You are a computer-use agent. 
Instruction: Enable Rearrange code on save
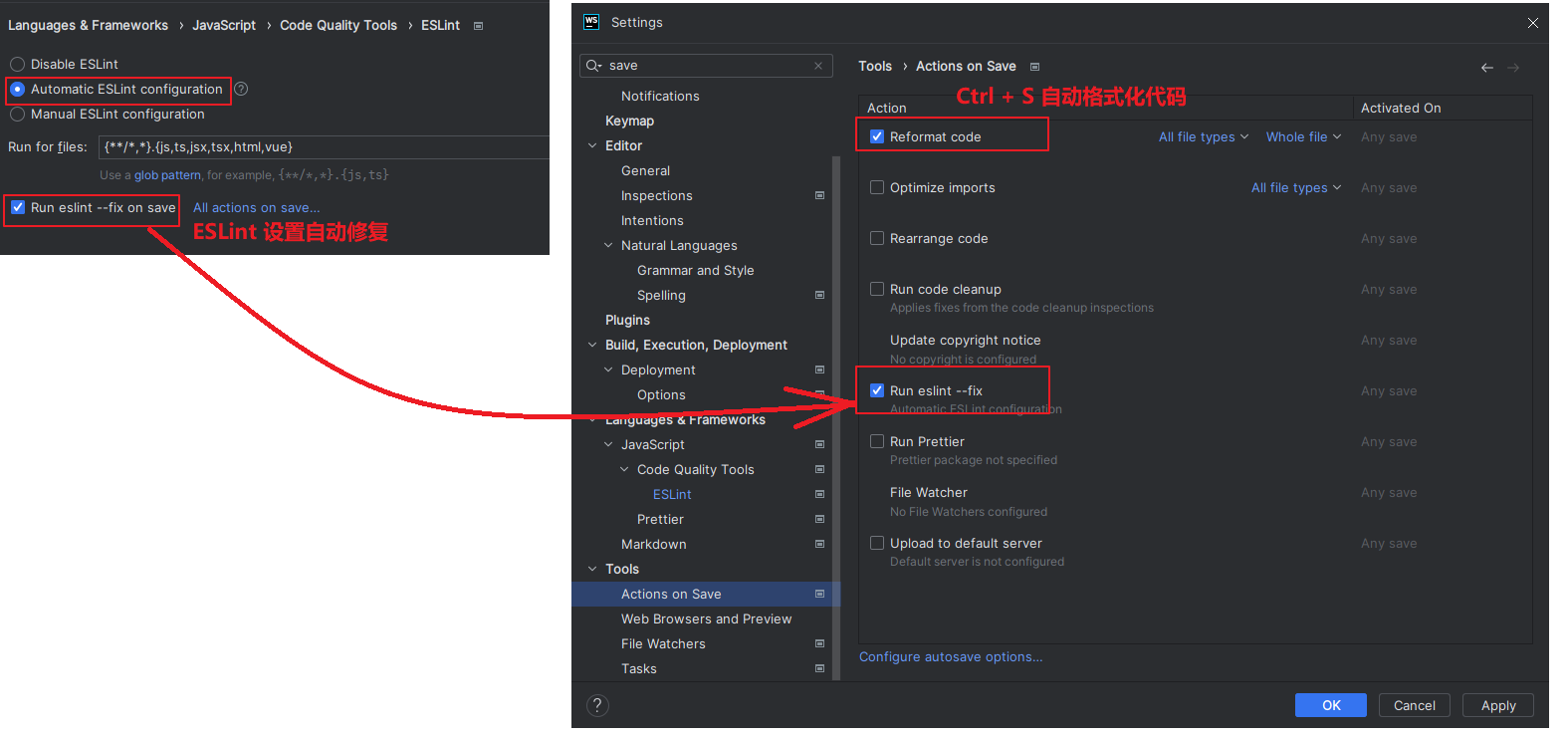(x=877, y=238)
